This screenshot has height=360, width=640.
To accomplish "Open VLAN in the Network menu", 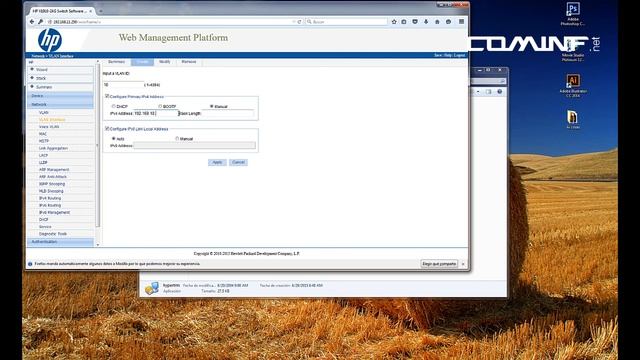I will pyautogui.click(x=44, y=112).
